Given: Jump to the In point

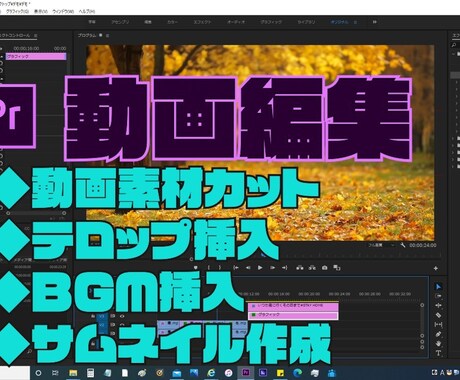Looking at the screenshot, I should click(236, 268).
